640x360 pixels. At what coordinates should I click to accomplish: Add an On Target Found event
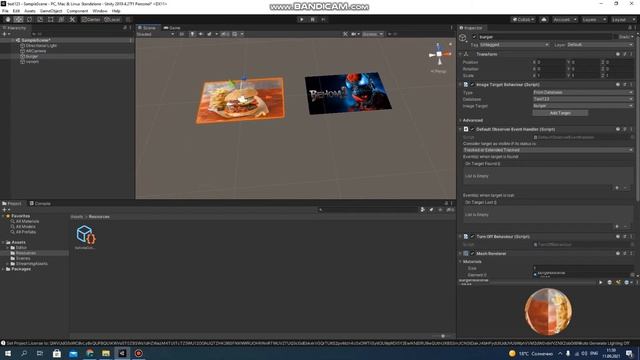617,188
